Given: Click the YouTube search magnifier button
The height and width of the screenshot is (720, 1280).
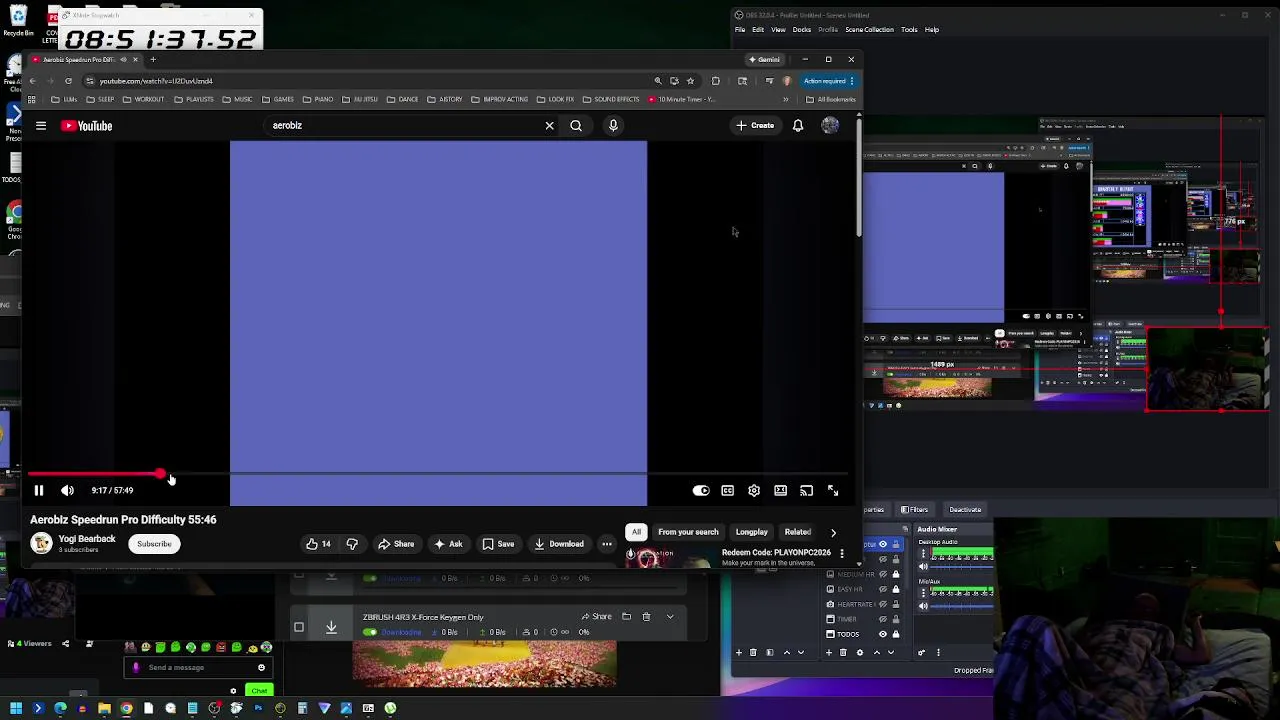Looking at the screenshot, I should coord(576,126).
